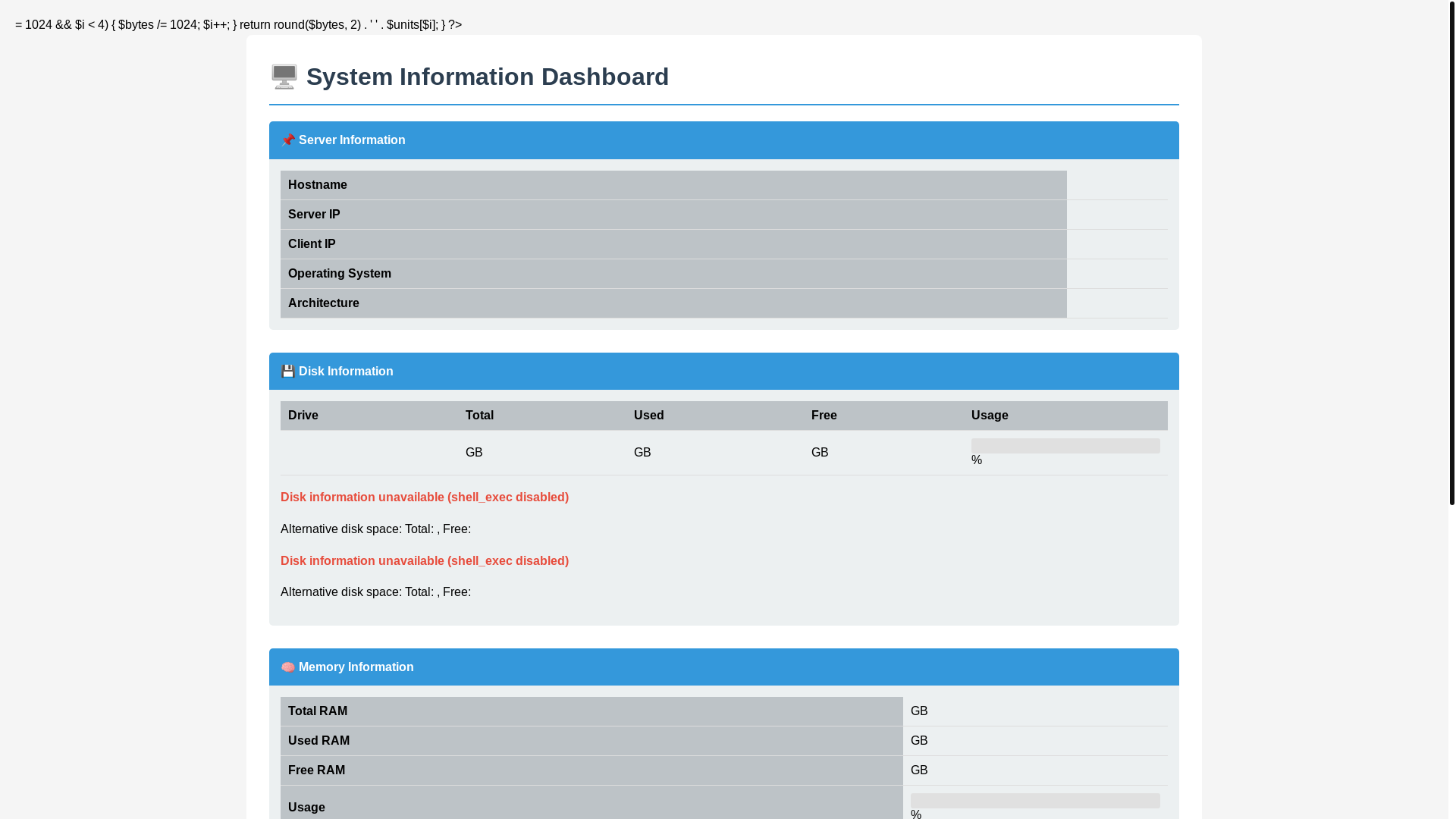The width and height of the screenshot is (1456, 819).
Task: Click the second red Disk information unavailable message
Action: coord(425,561)
